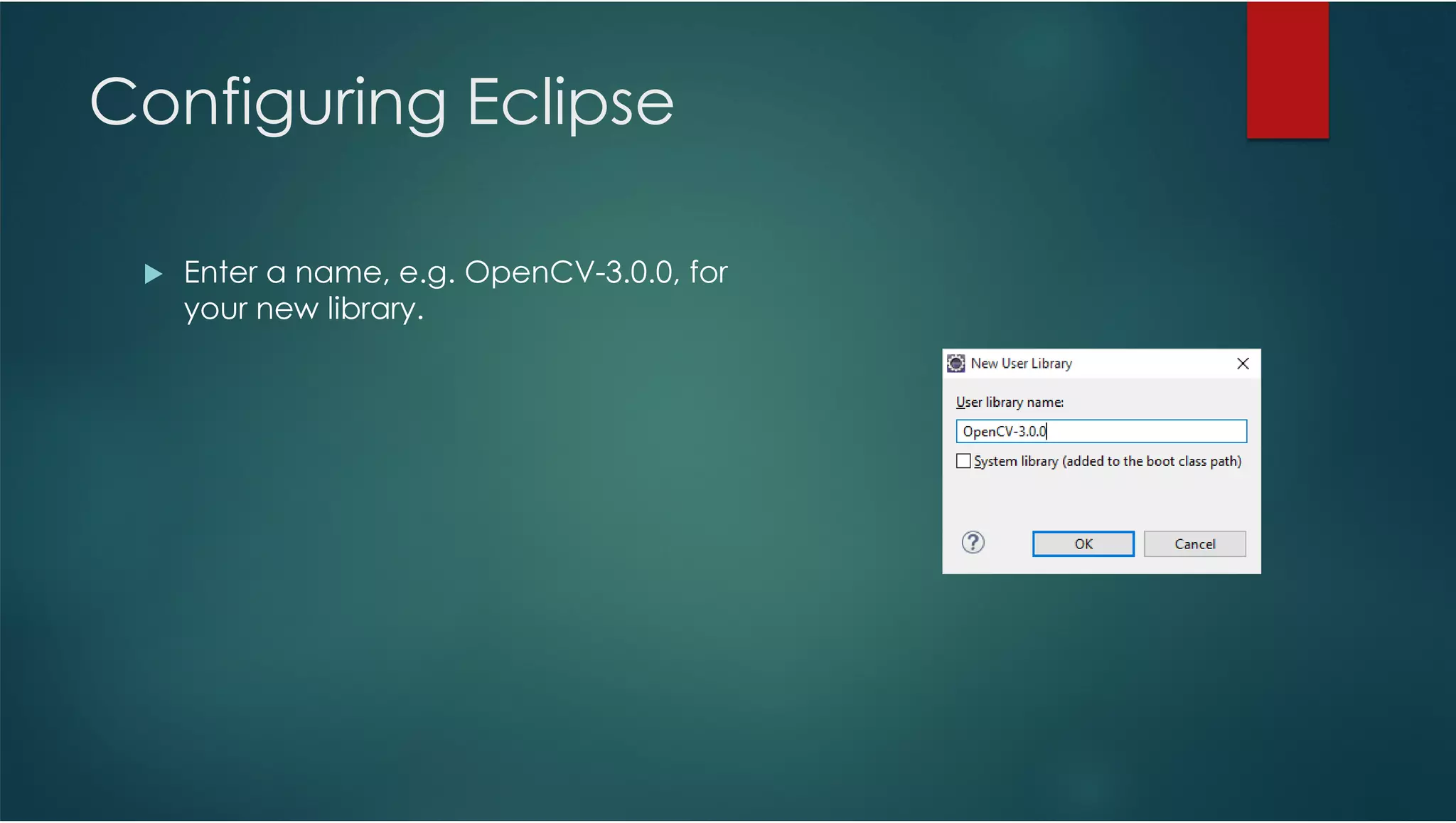
Task: Click the Eclipse icon in dialog title bar
Action: coord(956,363)
